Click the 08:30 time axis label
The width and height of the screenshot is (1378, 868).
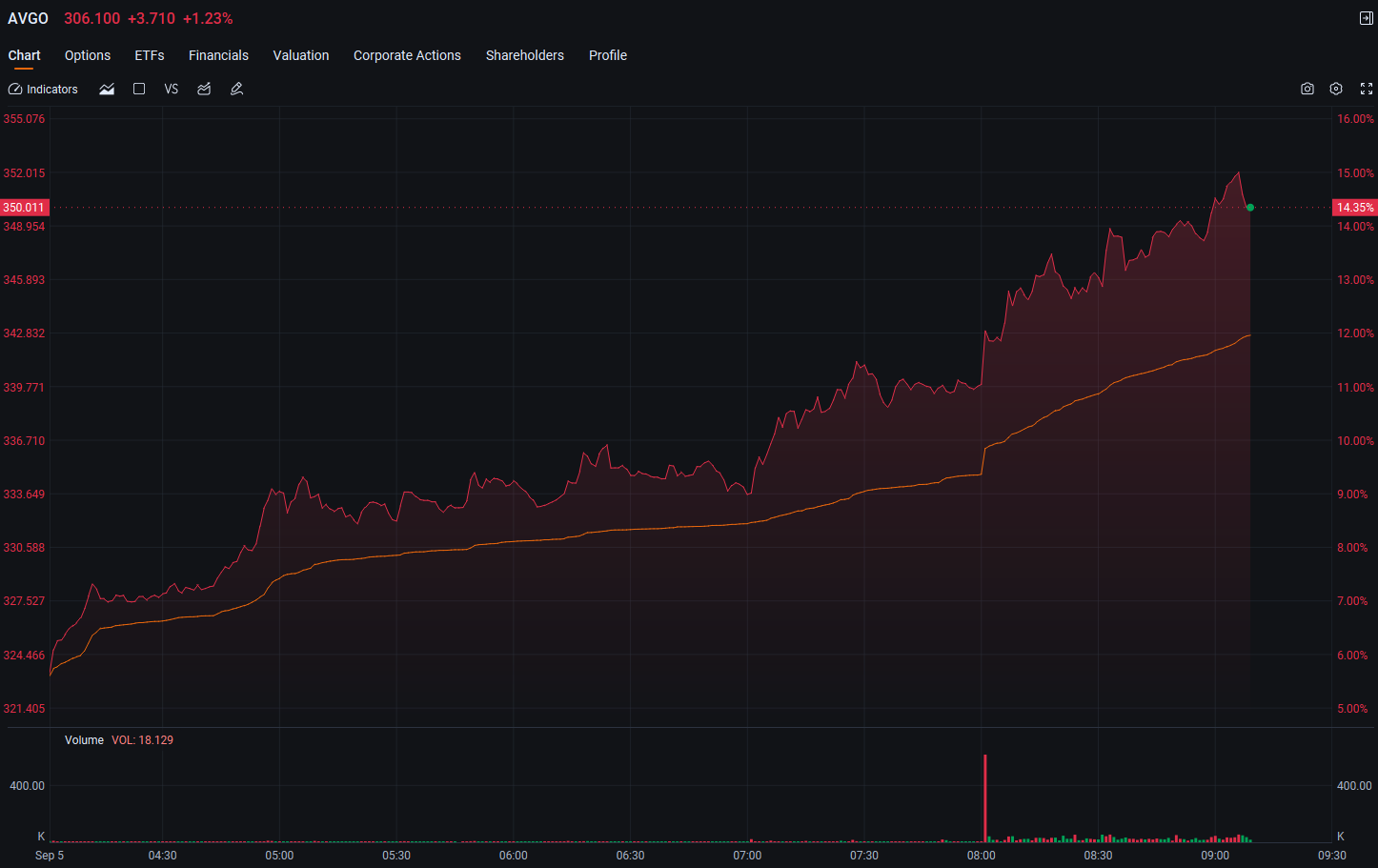coord(1098,856)
